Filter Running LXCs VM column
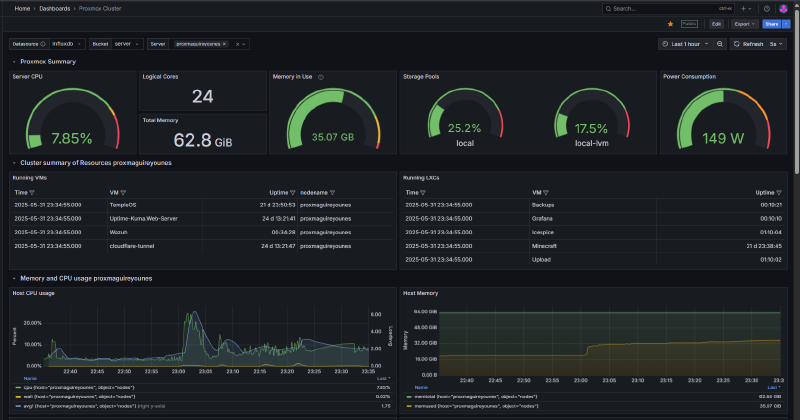The image size is (800, 420). [x=546, y=193]
